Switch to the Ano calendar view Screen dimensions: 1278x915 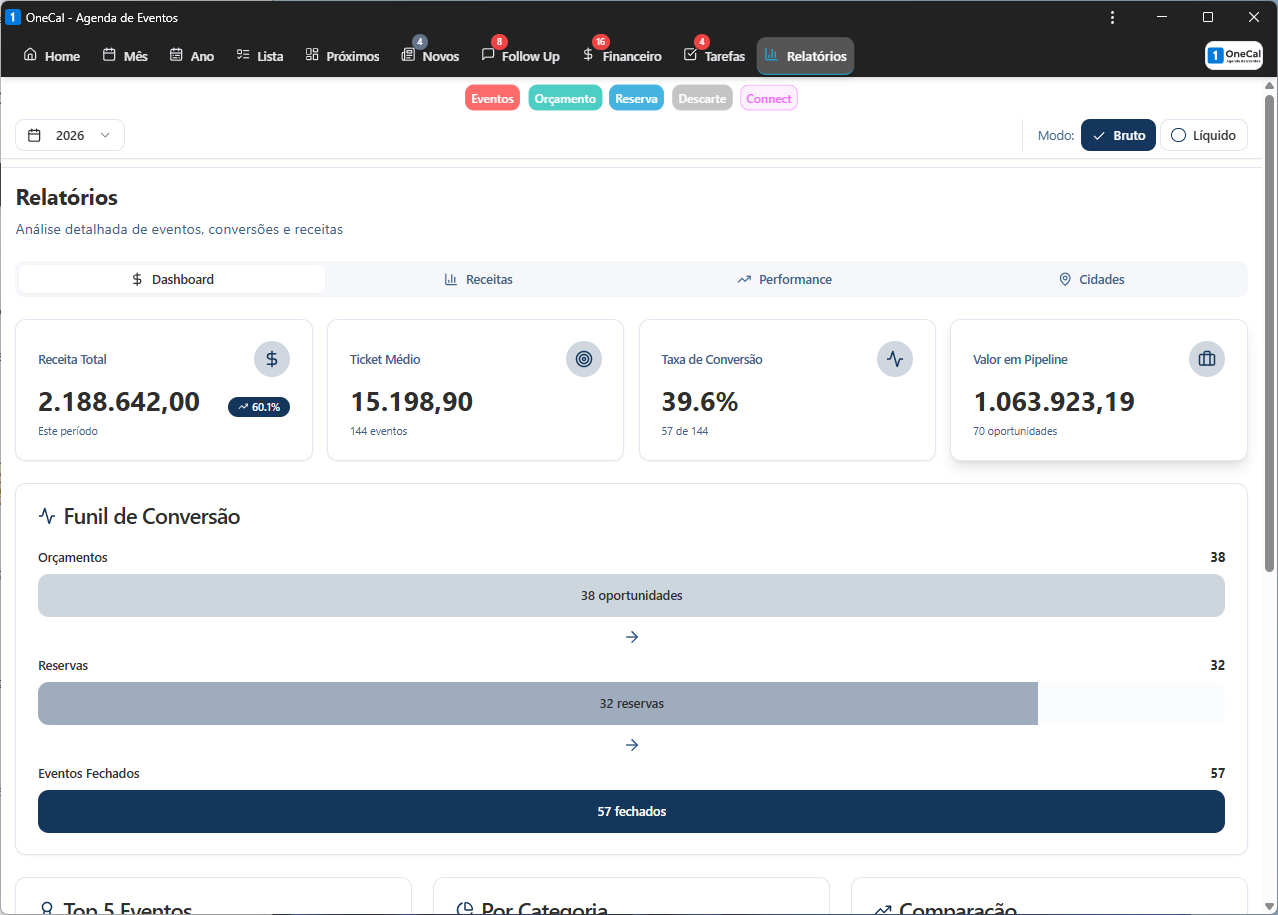coord(192,56)
